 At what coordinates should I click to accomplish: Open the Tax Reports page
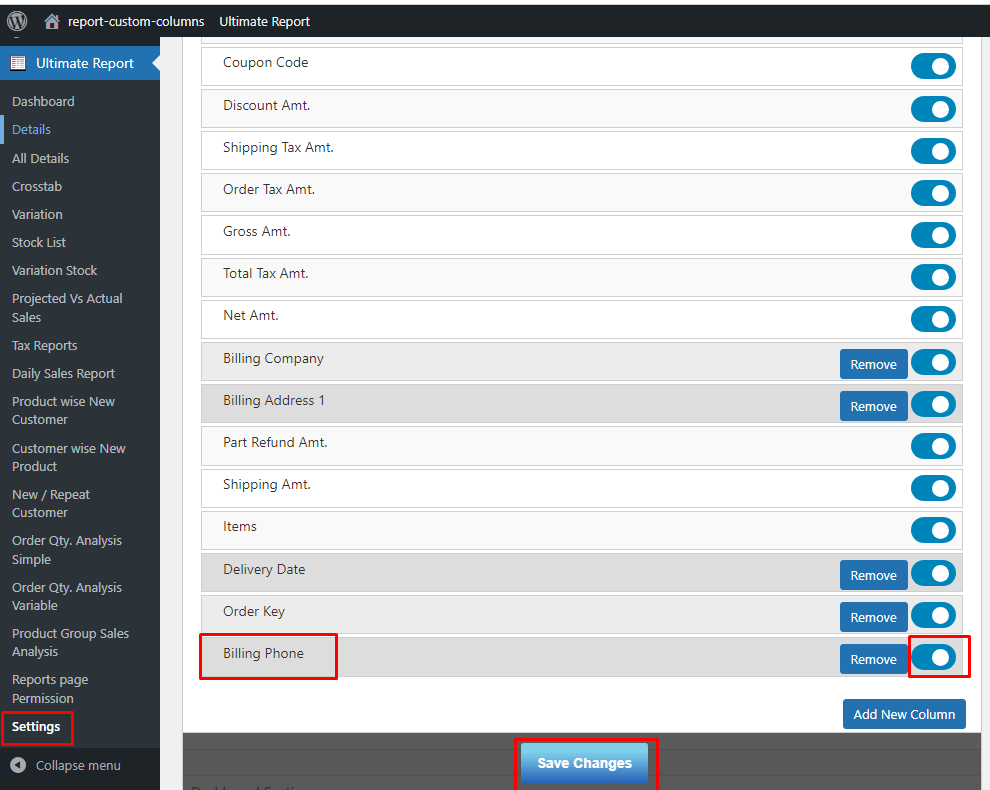point(44,345)
